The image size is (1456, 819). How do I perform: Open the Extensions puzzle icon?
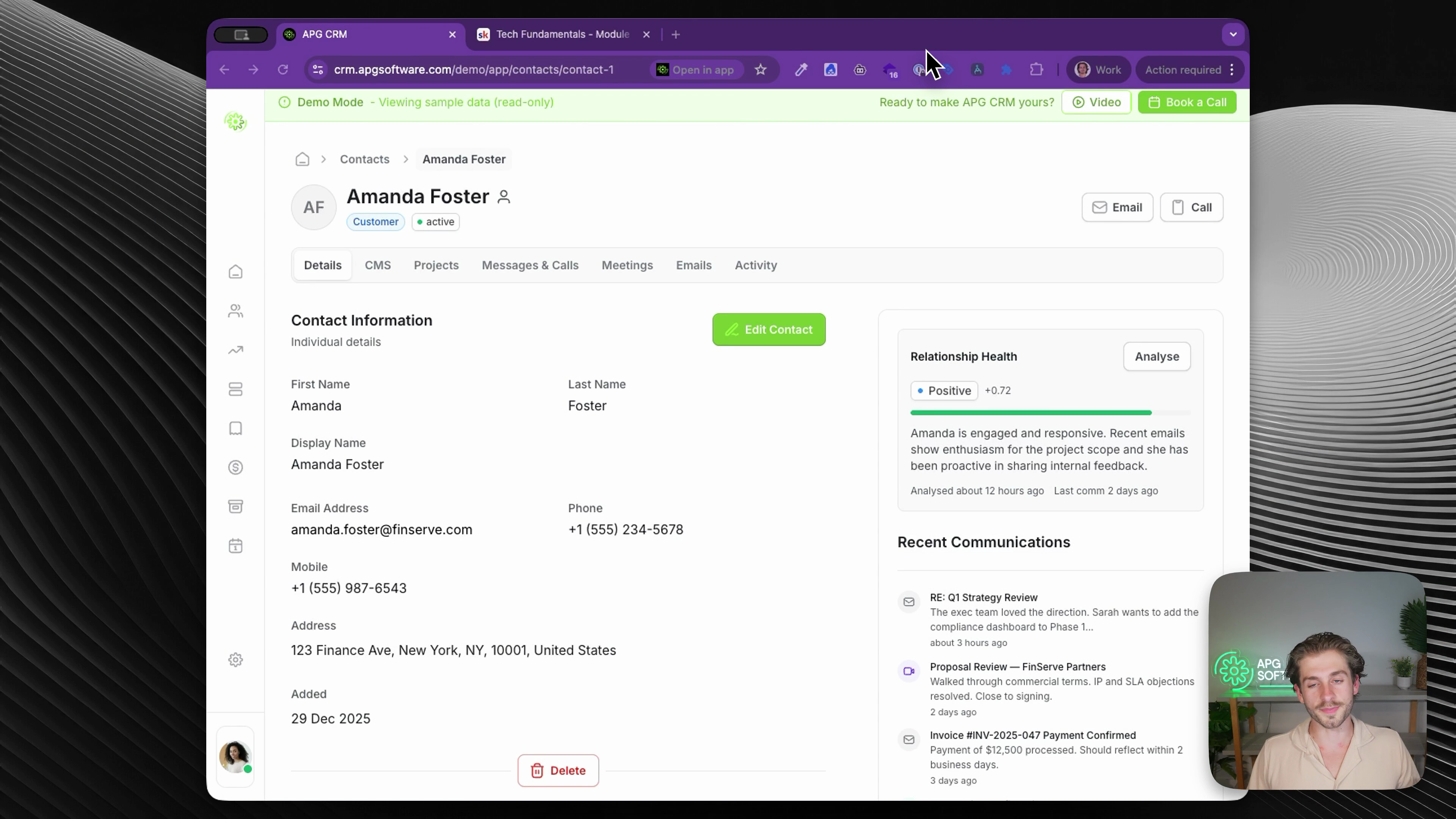click(x=1036, y=69)
